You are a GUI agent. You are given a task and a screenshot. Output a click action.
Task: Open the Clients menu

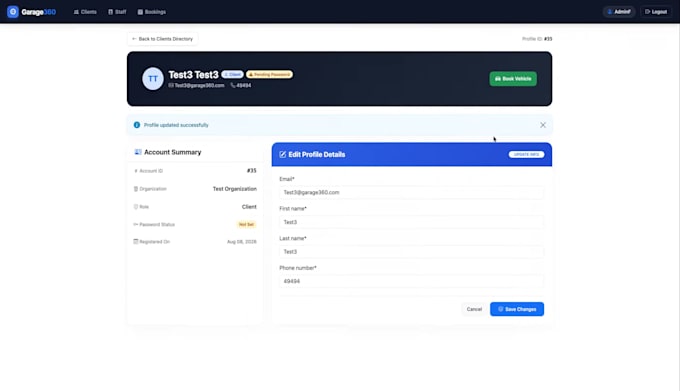coord(85,12)
